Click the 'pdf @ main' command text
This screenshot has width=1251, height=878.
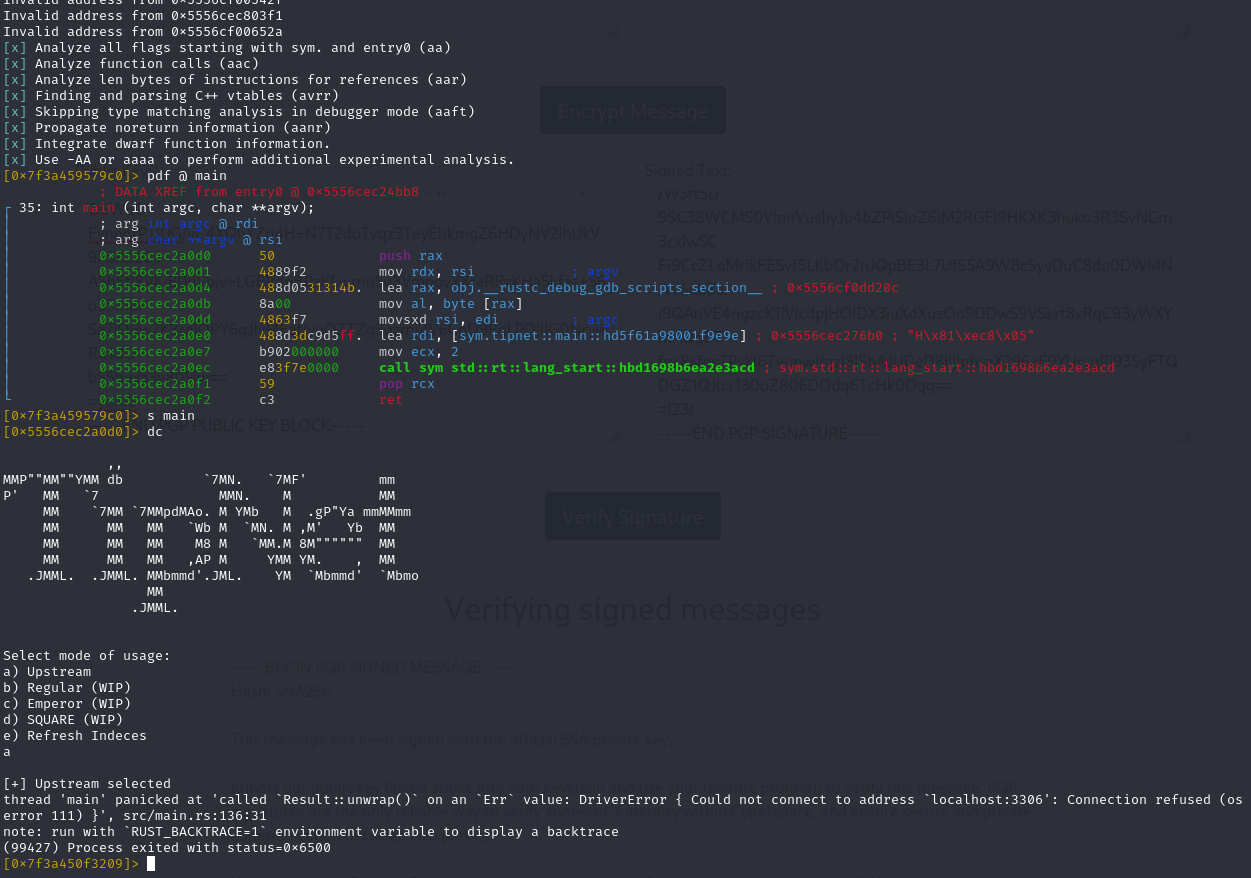coord(187,176)
